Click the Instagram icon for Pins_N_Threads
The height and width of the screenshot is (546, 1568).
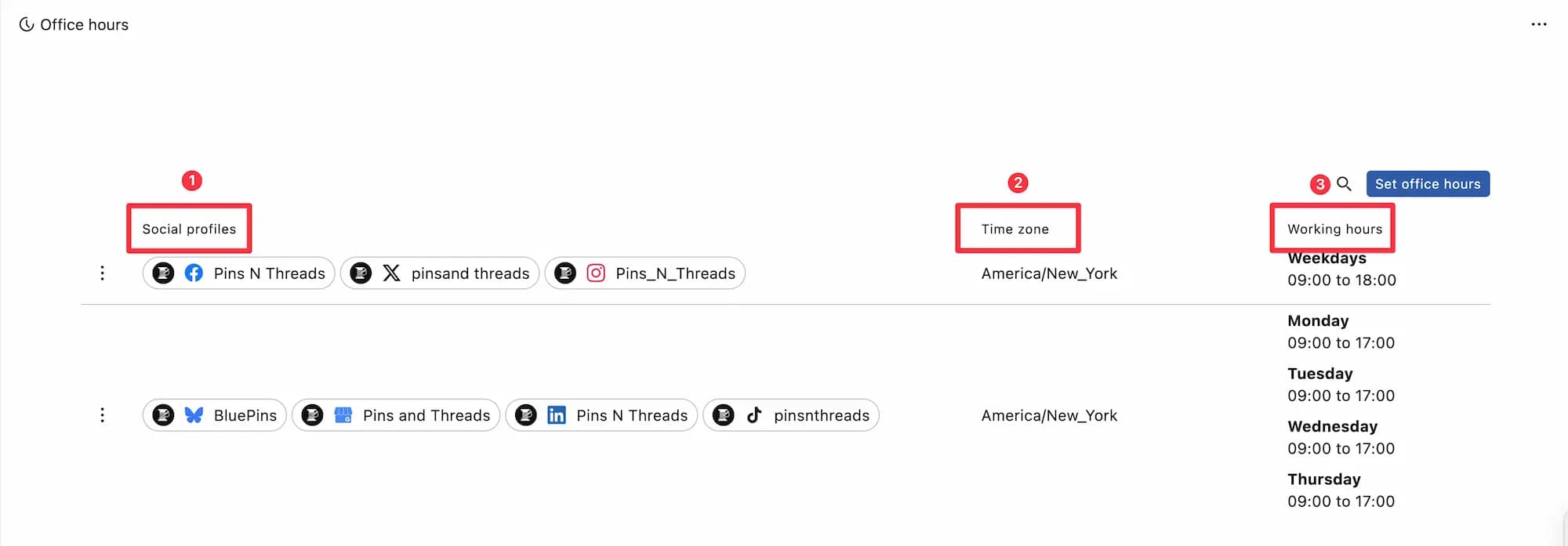[x=596, y=273]
